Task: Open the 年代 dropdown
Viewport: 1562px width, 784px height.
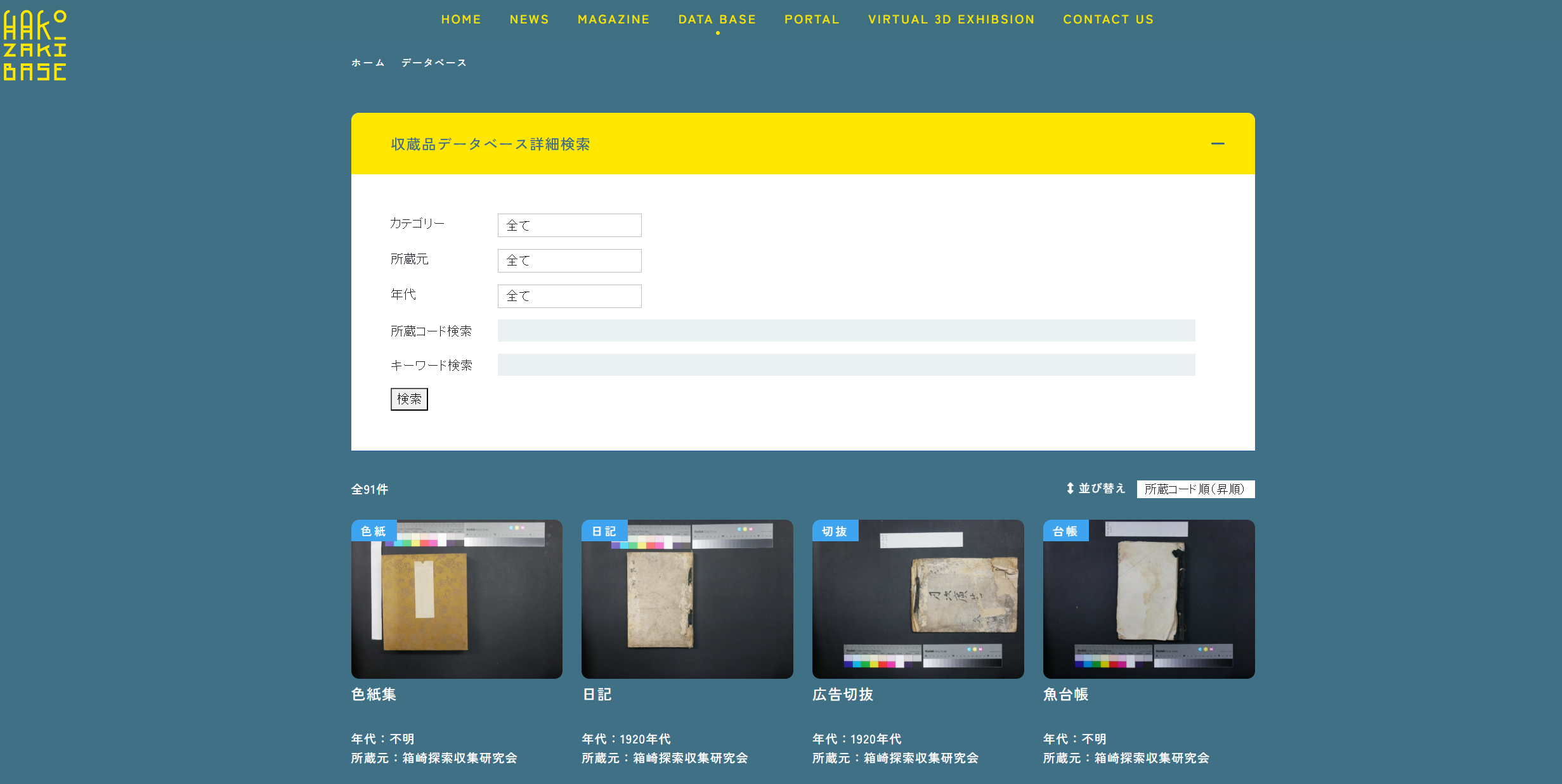Action: [569, 296]
